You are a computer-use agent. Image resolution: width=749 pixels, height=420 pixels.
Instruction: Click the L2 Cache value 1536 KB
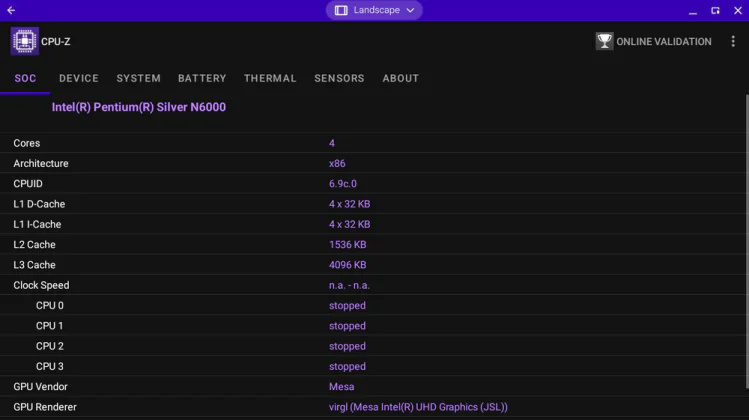click(347, 245)
